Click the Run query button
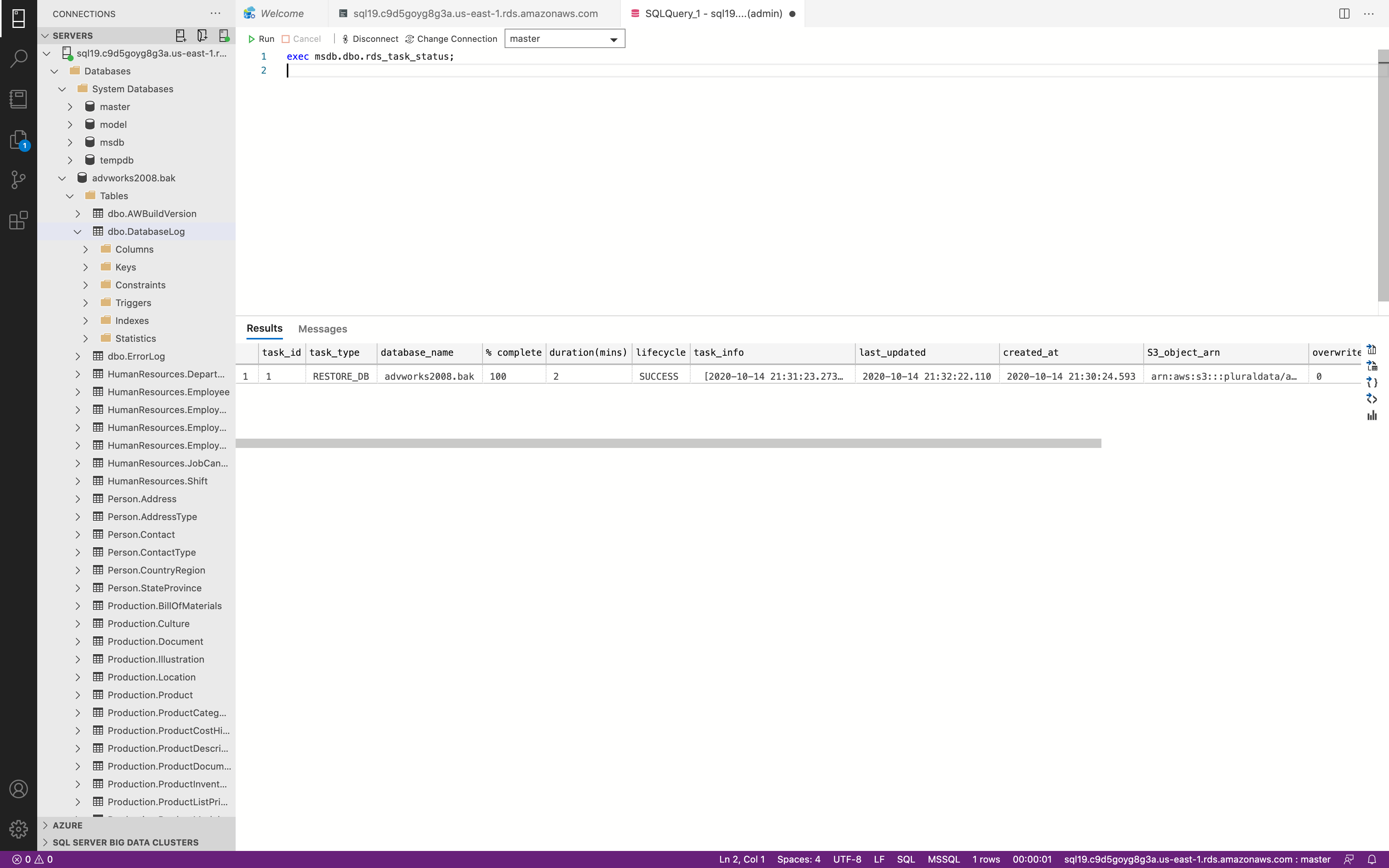The width and height of the screenshot is (1389, 868). coord(261,39)
